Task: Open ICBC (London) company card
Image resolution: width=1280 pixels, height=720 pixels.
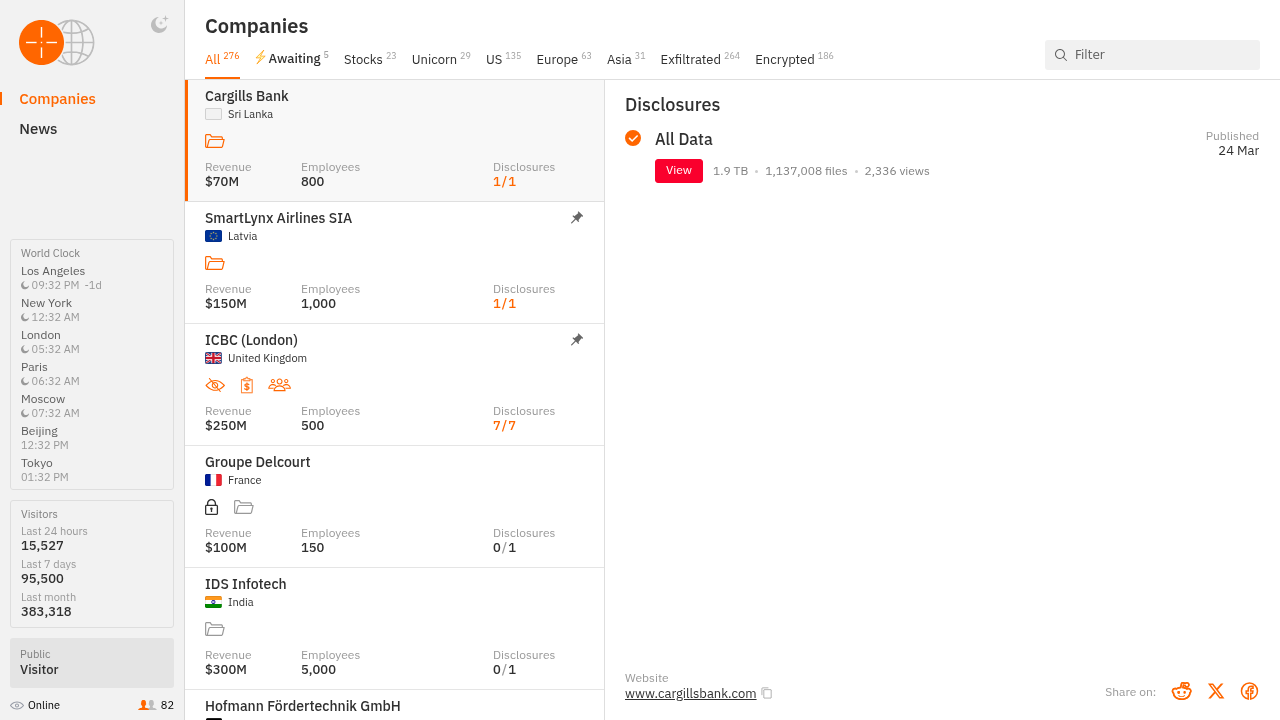Action: tap(395, 385)
